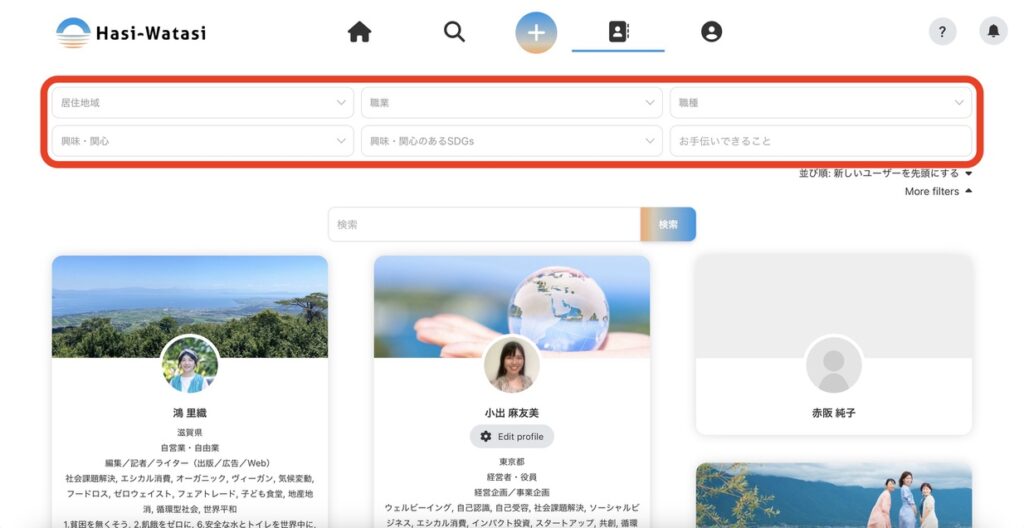Go to the Home page icon
1024x528 pixels.
click(359, 32)
